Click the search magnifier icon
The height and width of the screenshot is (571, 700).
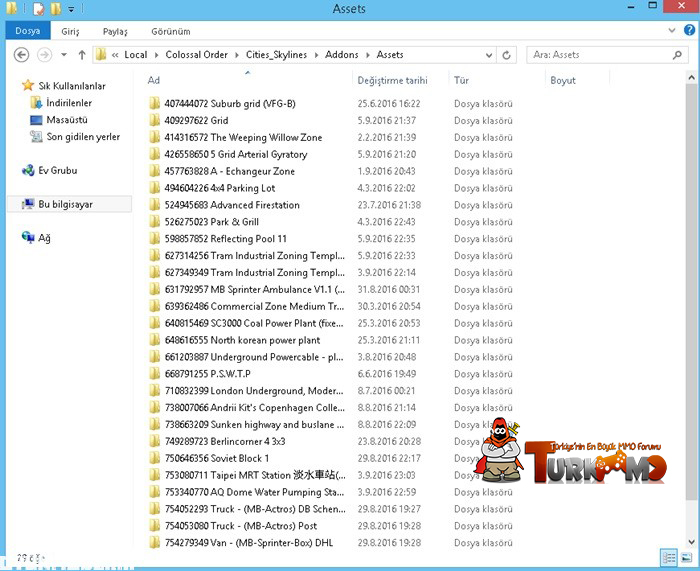click(x=677, y=55)
